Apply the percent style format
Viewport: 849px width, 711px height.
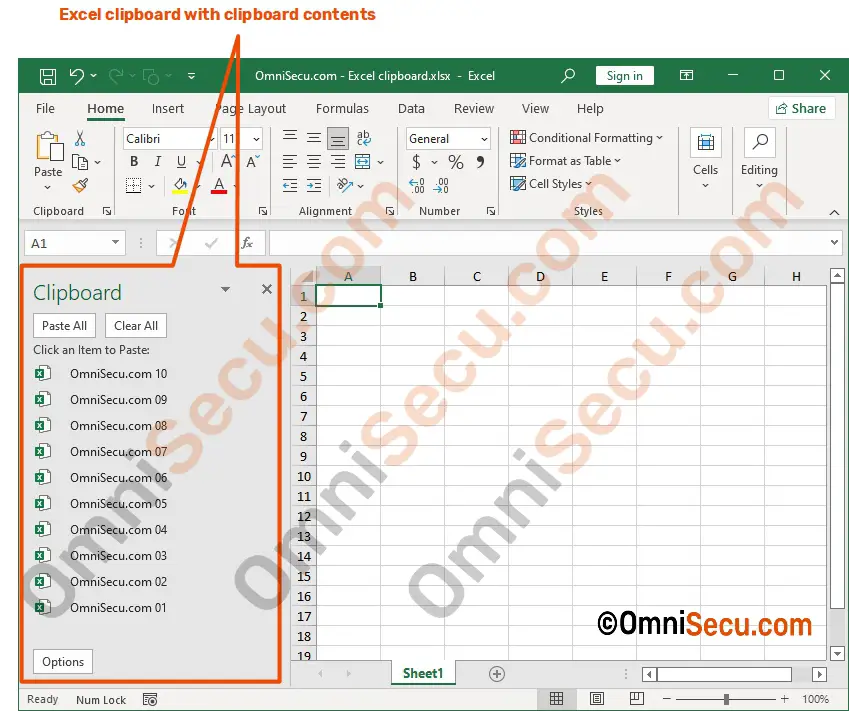pyautogui.click(x=455, y=162)
